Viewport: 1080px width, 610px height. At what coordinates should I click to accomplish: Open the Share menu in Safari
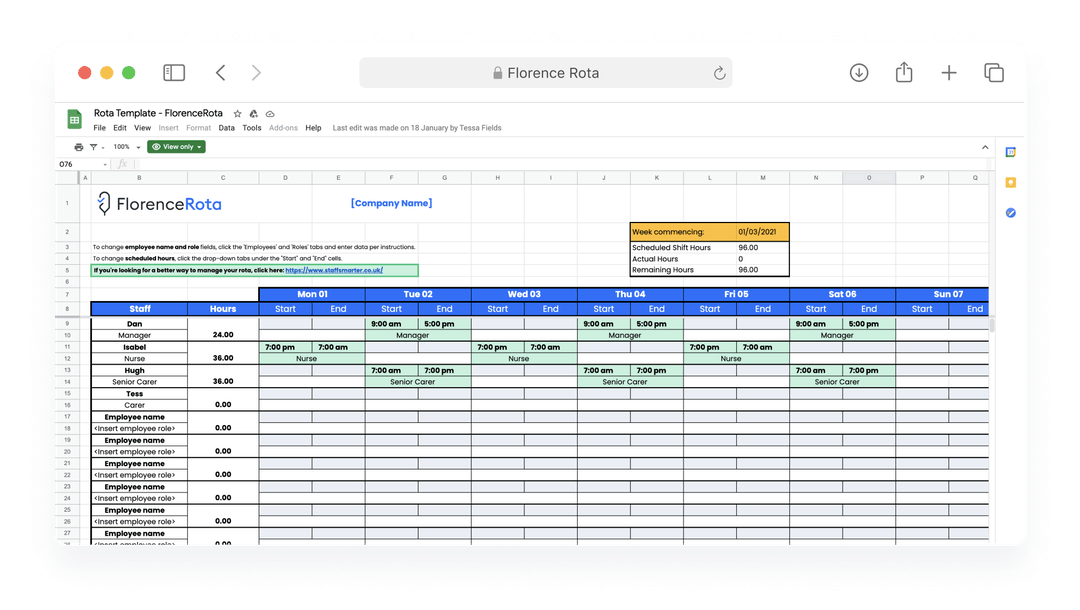click(x=903, y=72)
